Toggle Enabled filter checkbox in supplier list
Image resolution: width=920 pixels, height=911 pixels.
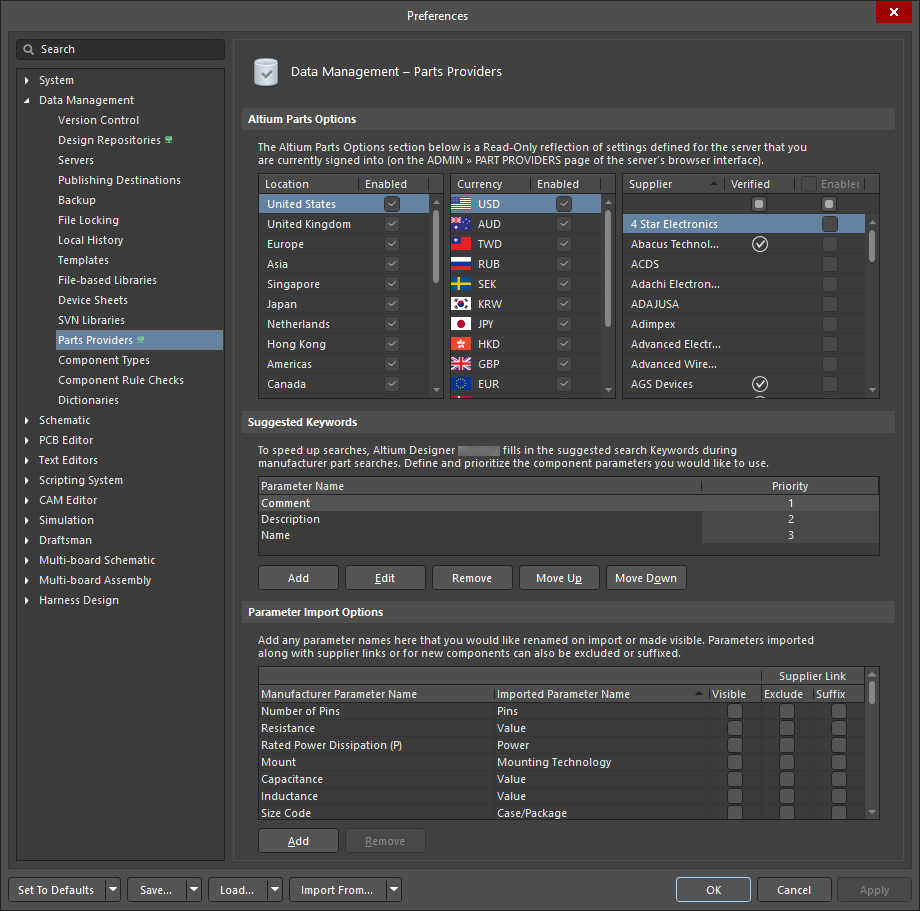point(828,204)
